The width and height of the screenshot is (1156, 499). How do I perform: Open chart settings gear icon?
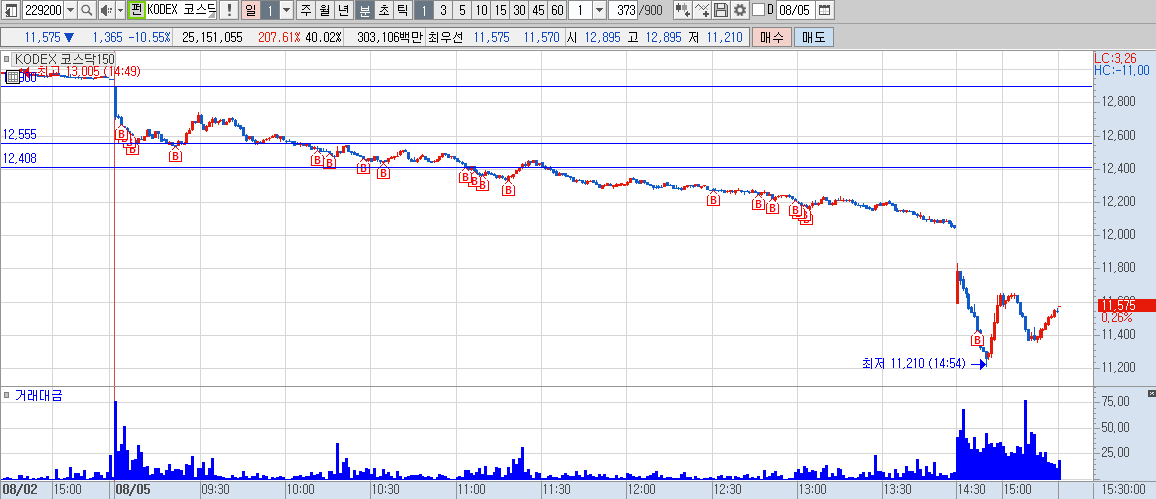pos(739,10)
